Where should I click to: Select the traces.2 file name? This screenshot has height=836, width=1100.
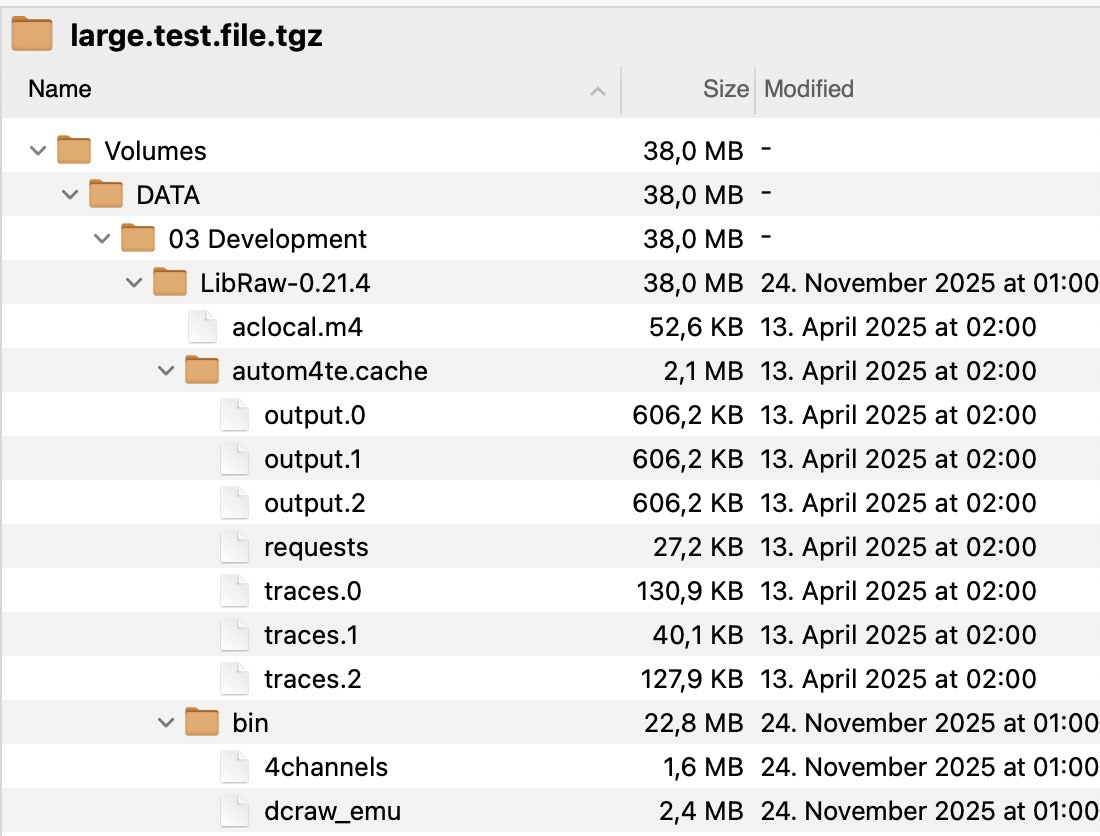[313, 680]
